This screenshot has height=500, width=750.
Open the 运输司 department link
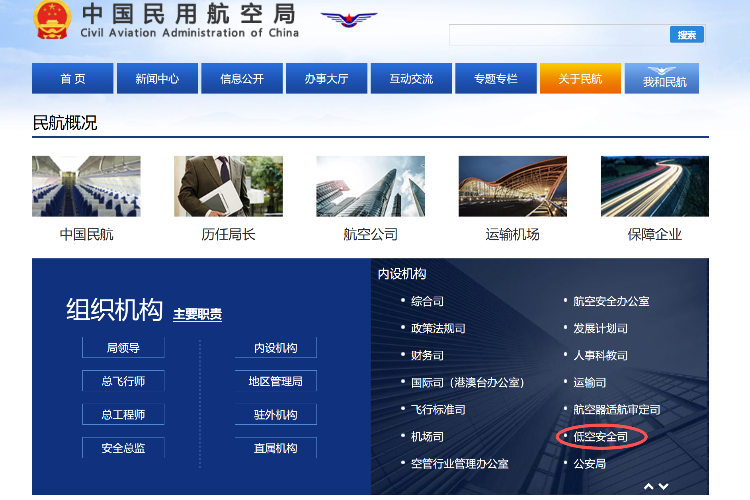[x=590, y=383]
